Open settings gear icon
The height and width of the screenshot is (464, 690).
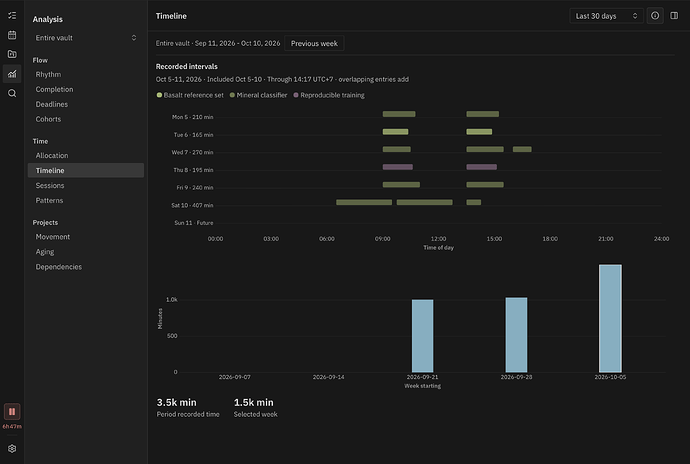12,448
